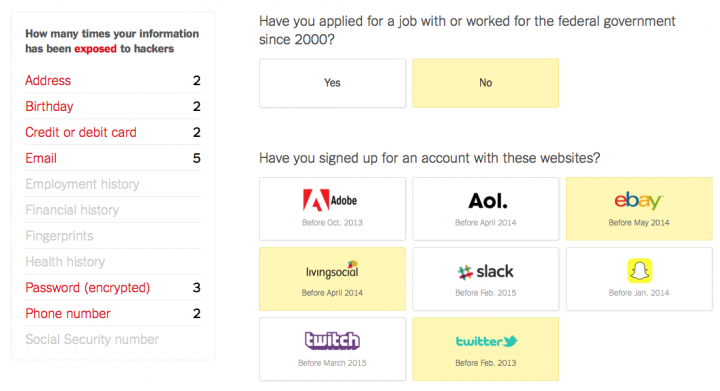Image resolution: width=720 pixels, height=391 pixels.
Task: Deselect the highlighted Twitter logo tile
Action: [486, 349]
